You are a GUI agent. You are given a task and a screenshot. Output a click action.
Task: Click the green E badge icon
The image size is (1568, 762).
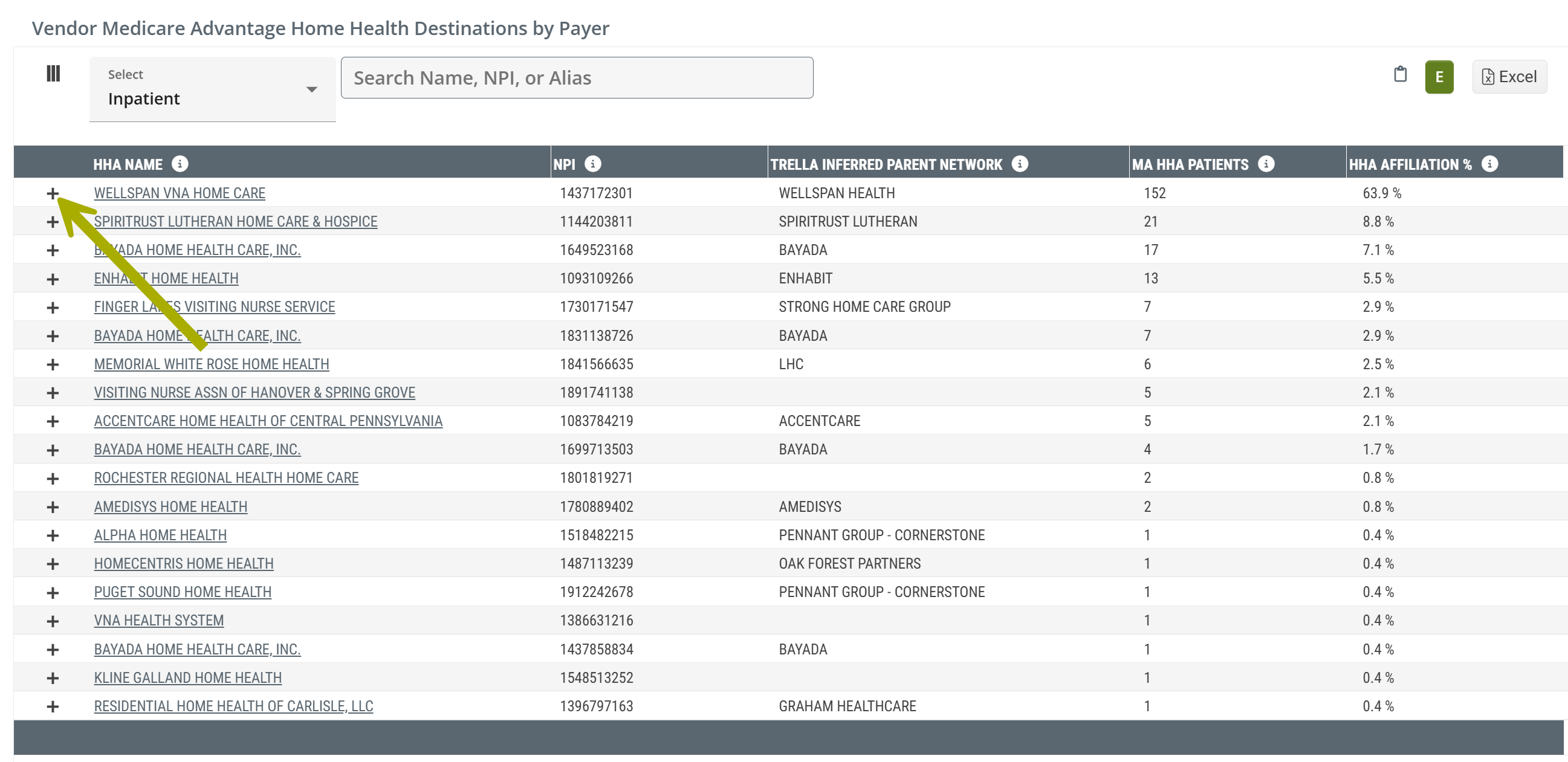point(1439,77)
